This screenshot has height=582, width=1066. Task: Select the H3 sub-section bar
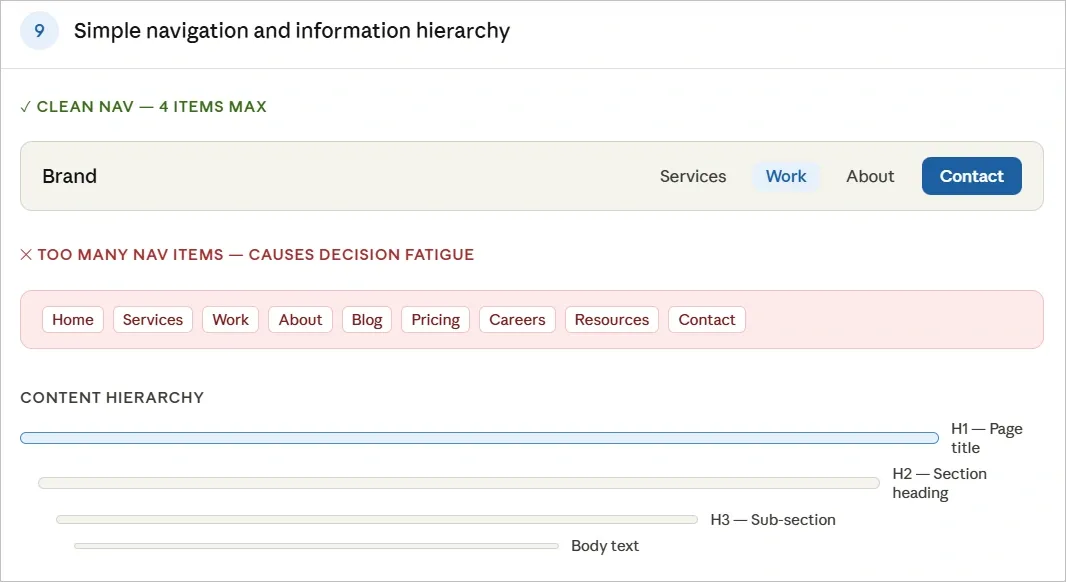click(x=377, y=519)
